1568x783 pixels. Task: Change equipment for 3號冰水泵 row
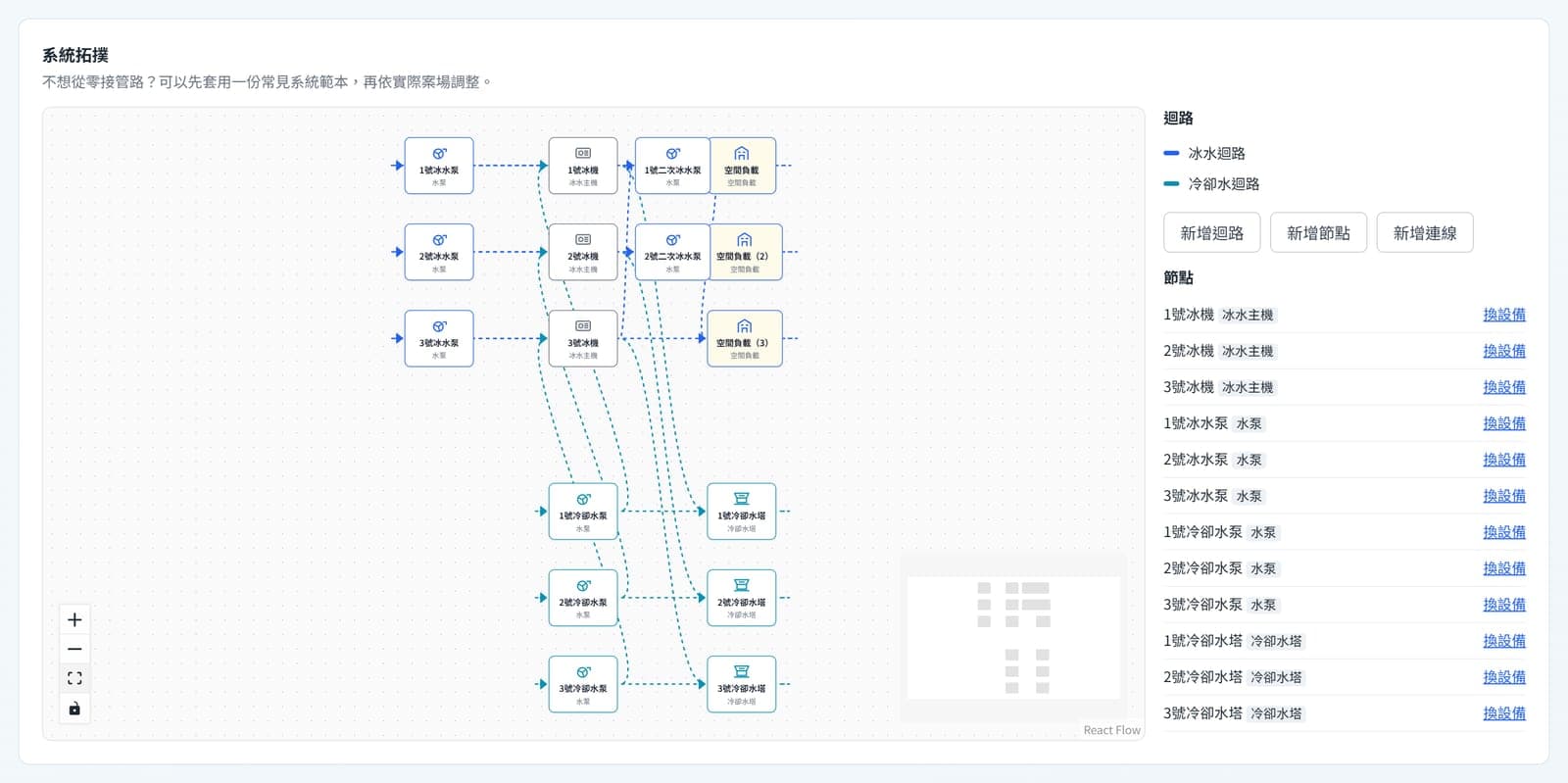[1504, 496]
